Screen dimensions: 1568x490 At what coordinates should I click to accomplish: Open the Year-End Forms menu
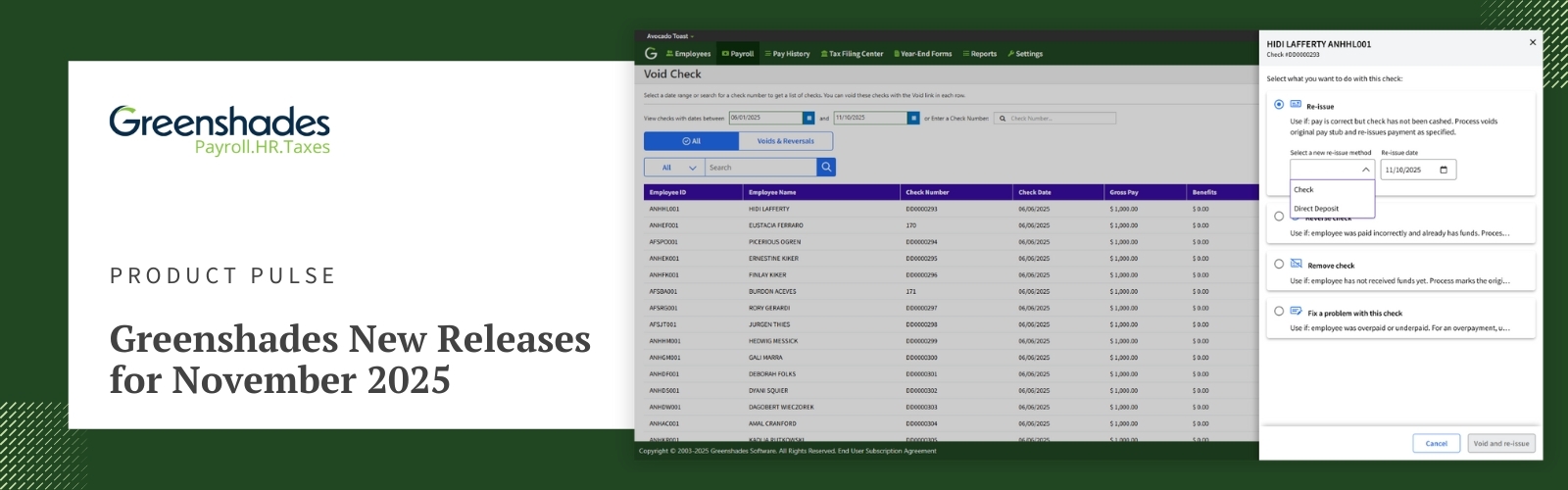pos(922,54)
